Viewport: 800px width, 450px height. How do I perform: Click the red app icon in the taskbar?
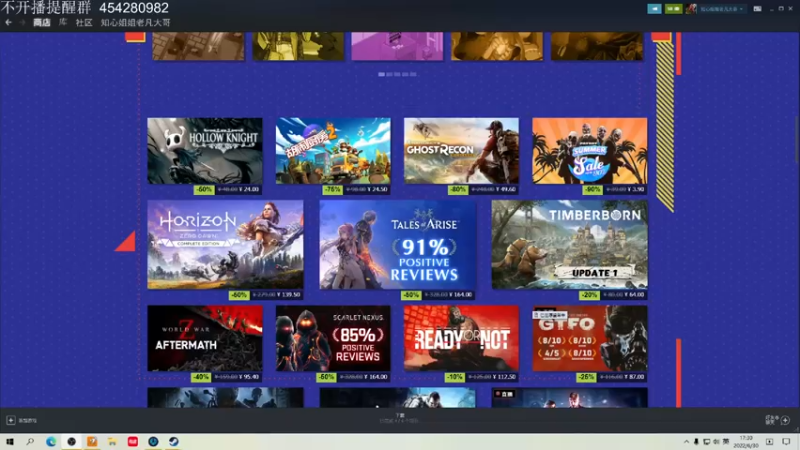pyautogui.click(x=133, y=442)
